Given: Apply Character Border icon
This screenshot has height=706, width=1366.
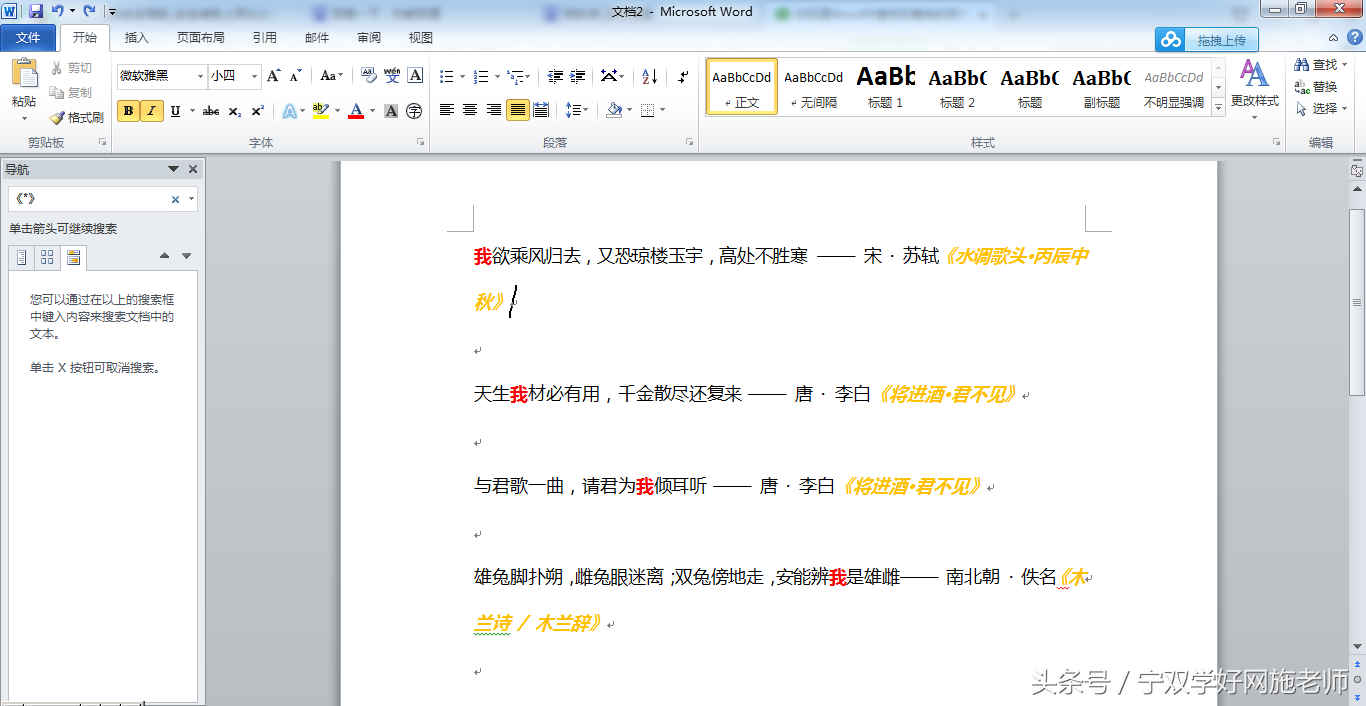Looking at the screenshot, I should 415,76.
